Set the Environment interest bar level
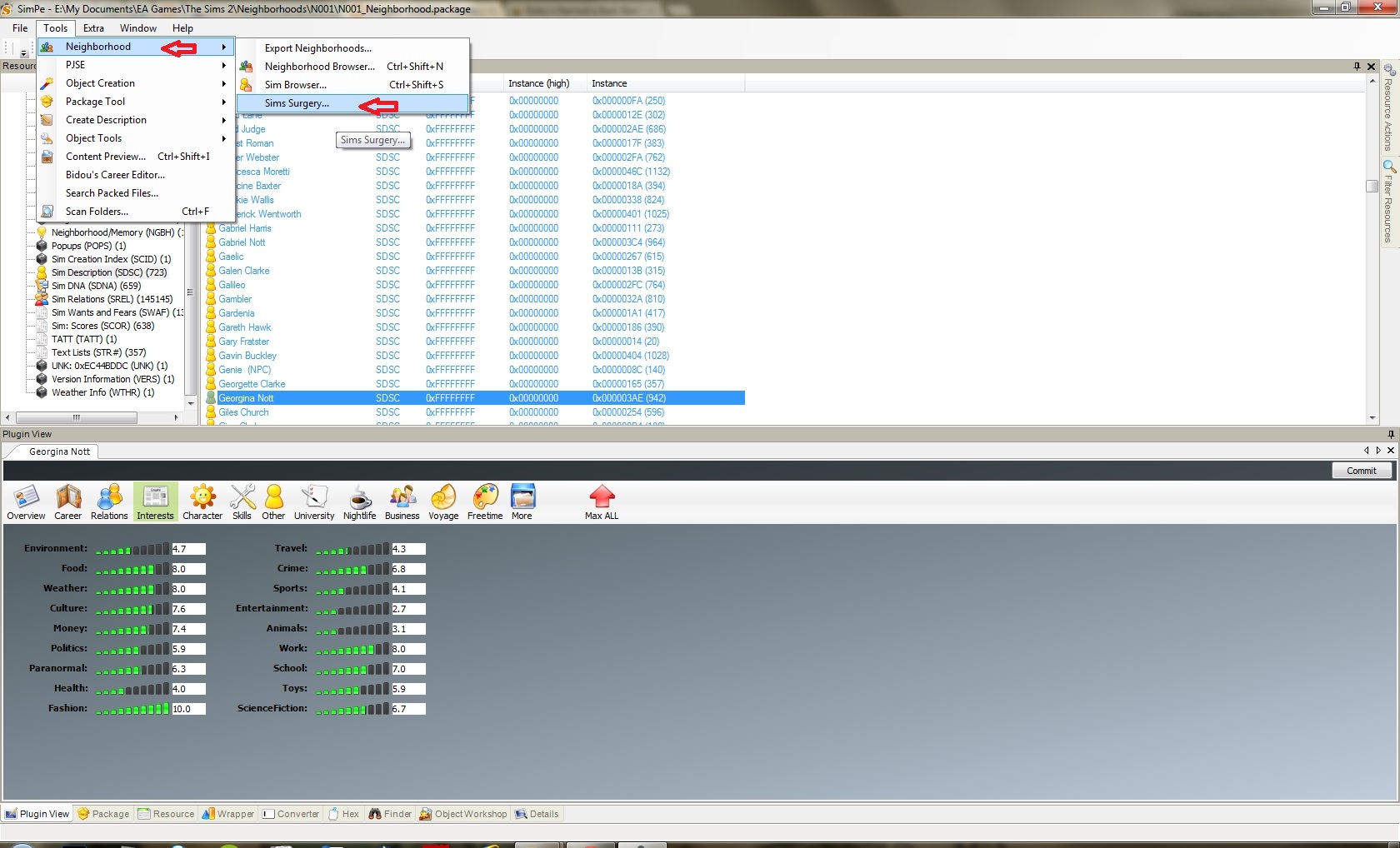Screen dimensions: 1400x848 pos(132,549)
